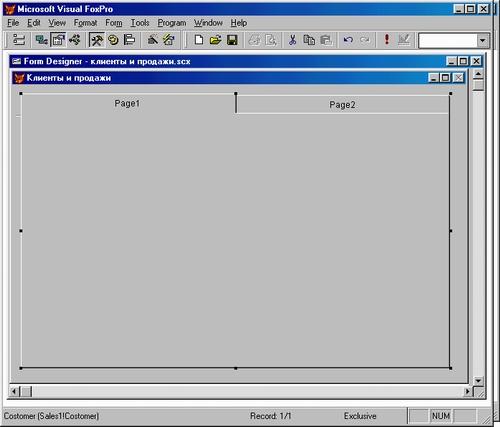500x427 pixels.
Task: Click the horizontal scrollbar right arrow
Action: tap(468, 391)
